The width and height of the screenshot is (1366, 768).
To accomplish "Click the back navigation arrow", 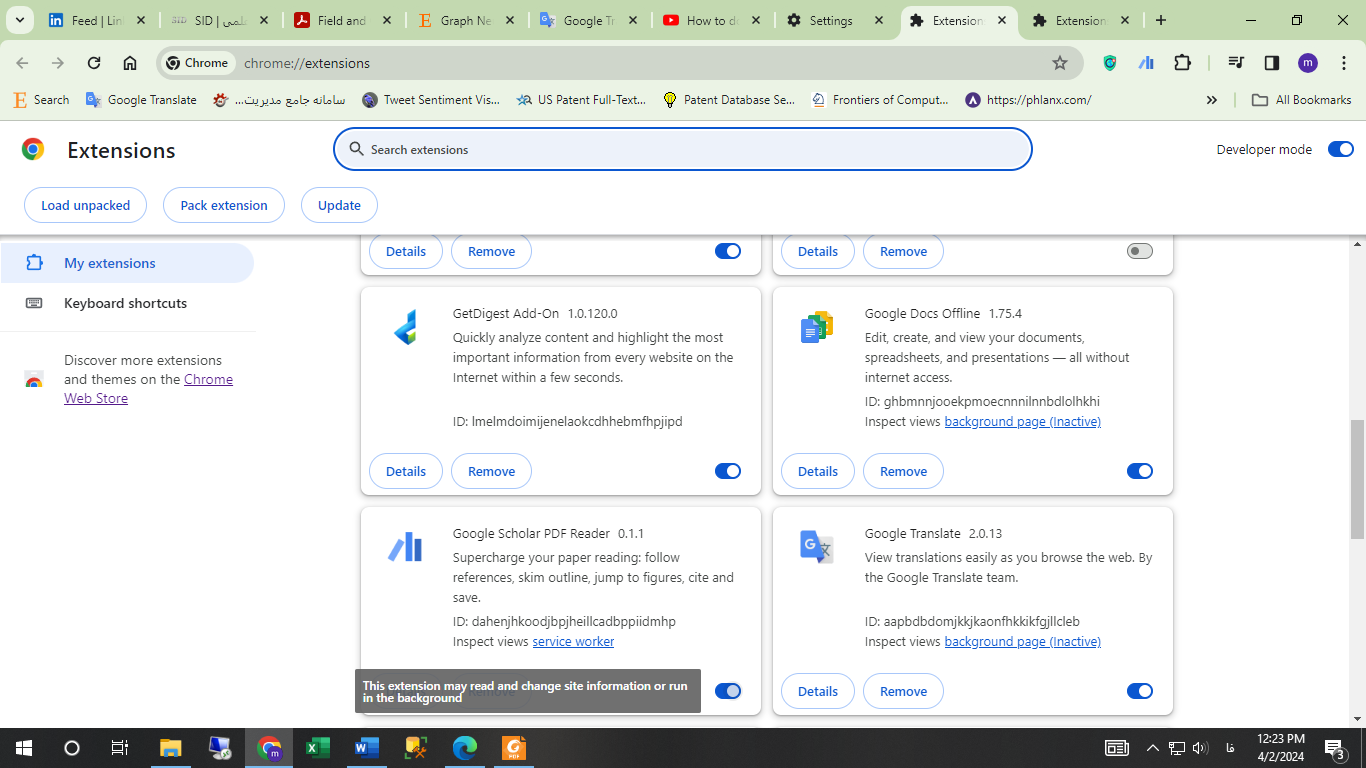I will pos(22,63).
